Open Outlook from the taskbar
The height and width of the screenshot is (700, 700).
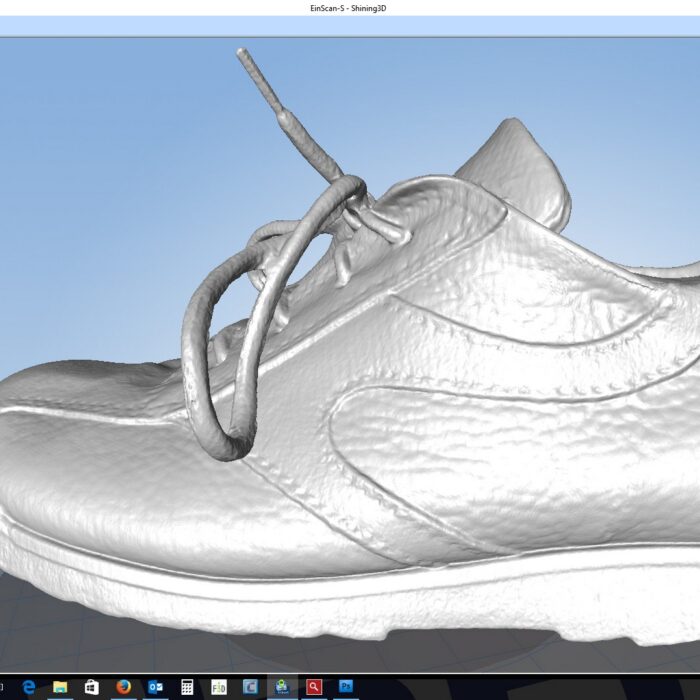(x=155, y=687)
